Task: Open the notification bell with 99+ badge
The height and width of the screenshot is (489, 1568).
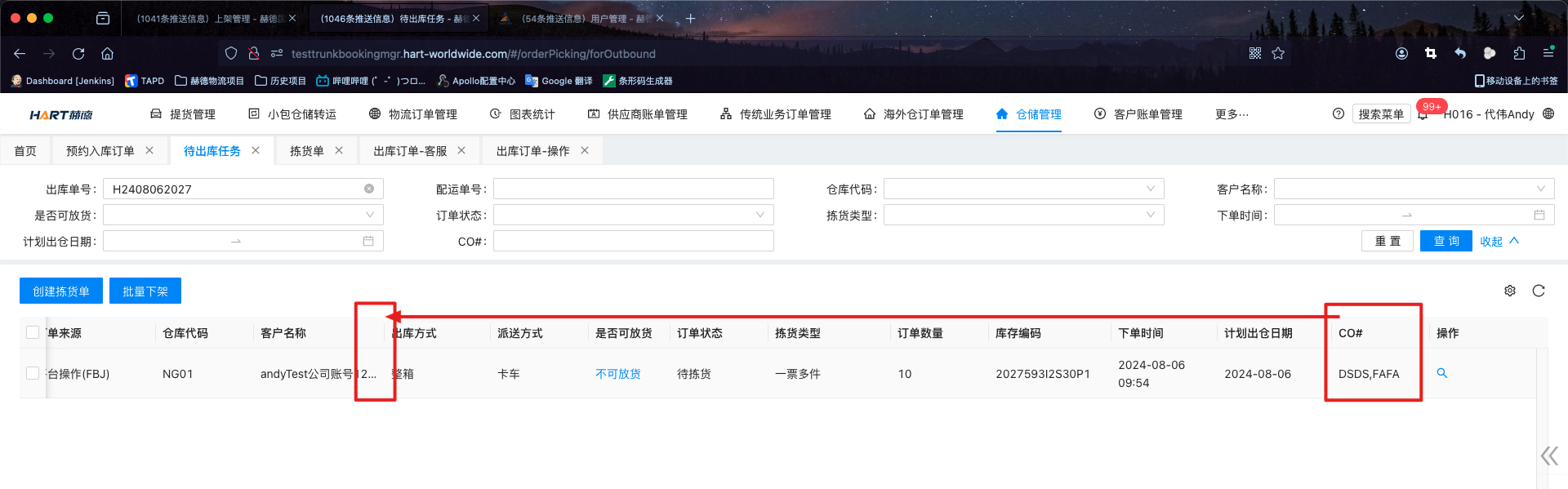Action: tap(1423, 115)
